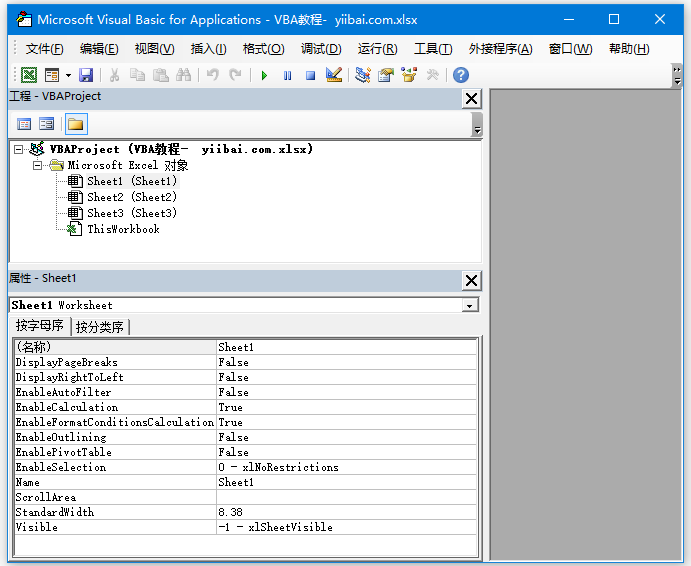Select Sheet3 (Sheet3) in project tree
Viewport: 691px width, 566px height.
pos(132,213)
